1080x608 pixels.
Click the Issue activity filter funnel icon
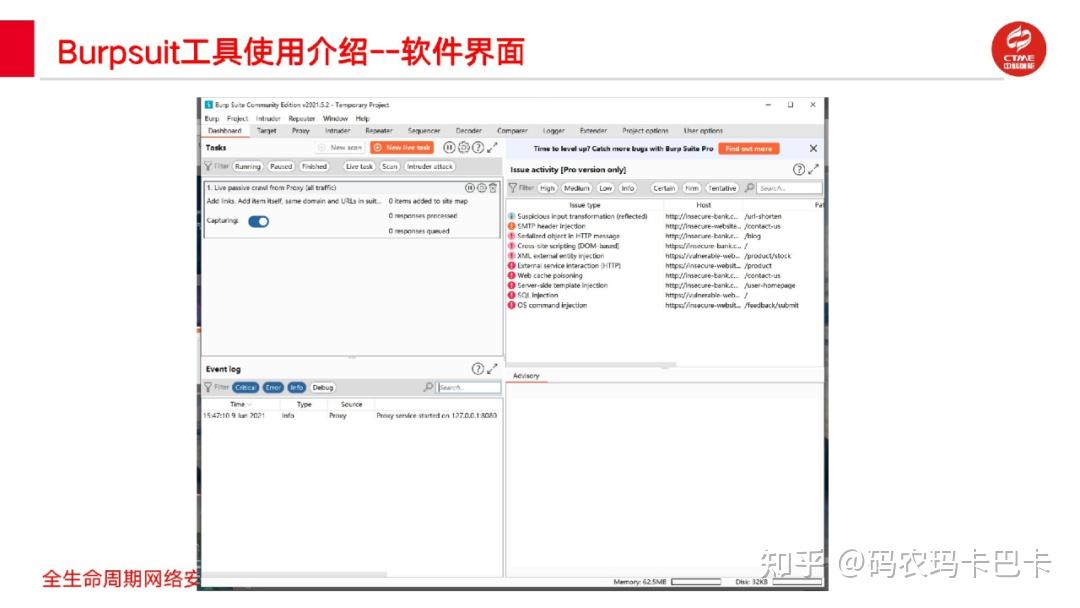pos(512,187)
